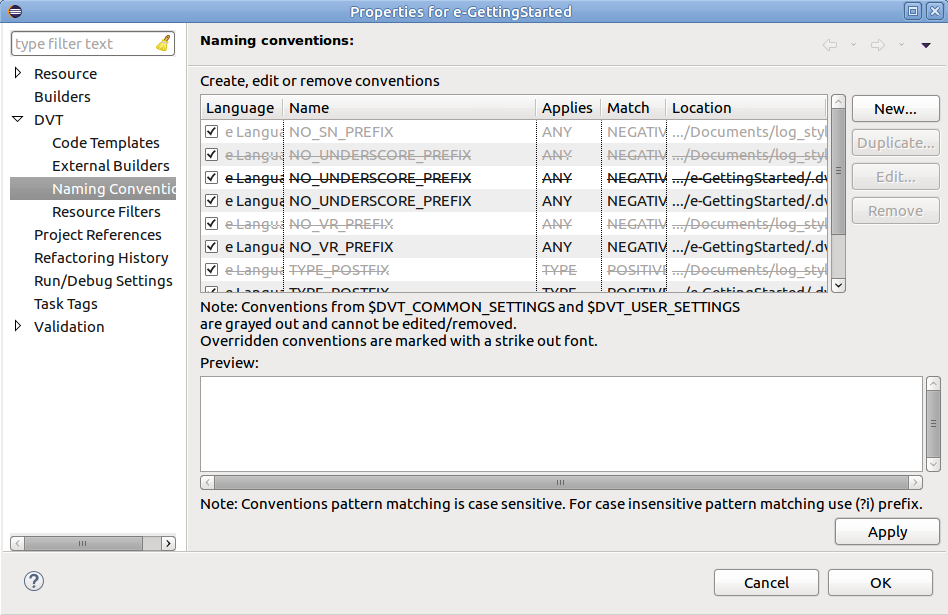Select Run/Debug Settings in the sidebar

[x=101, y=280]
